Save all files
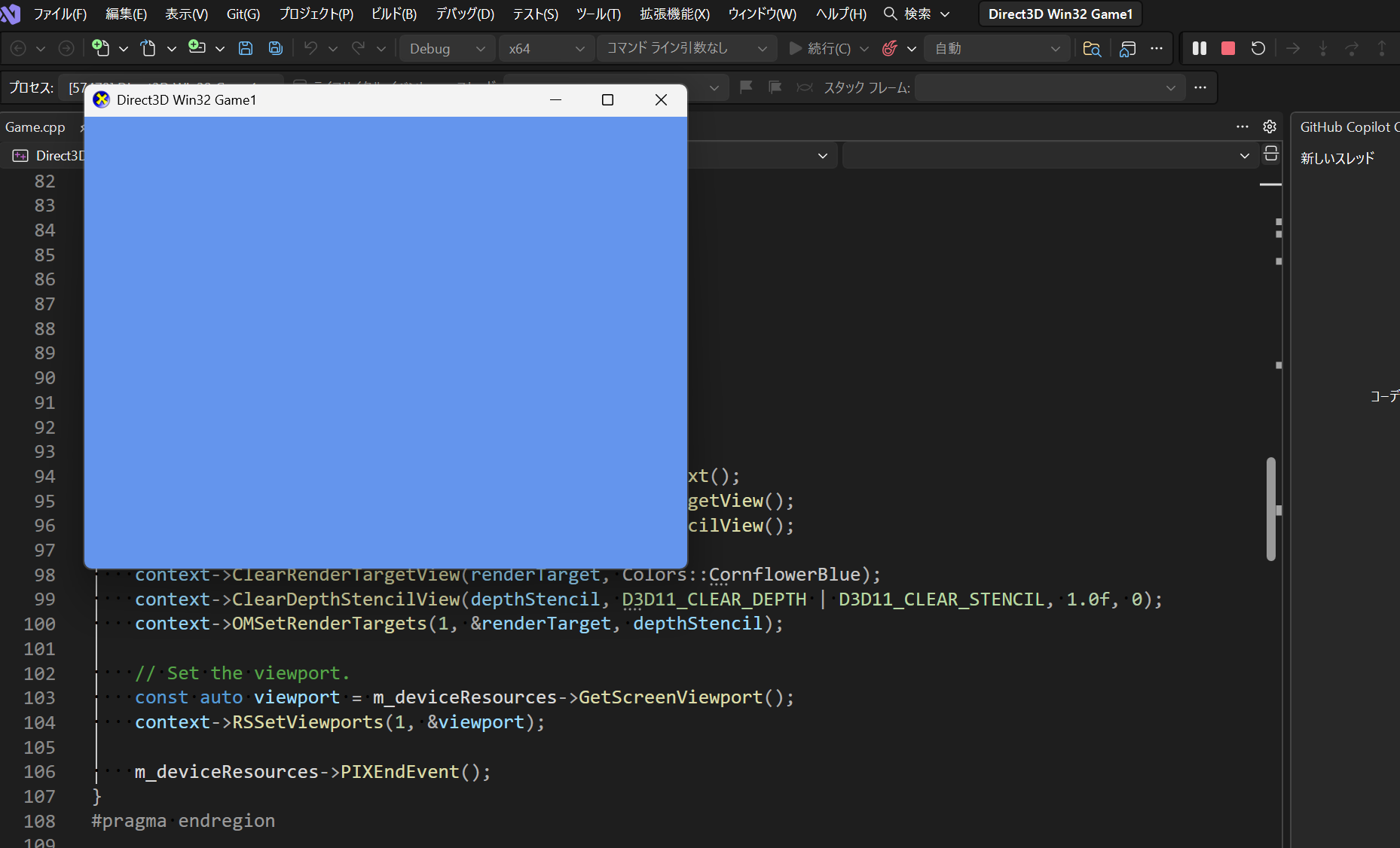The height and width of the screenshot is (848, 1400). (x=276, y=48)
